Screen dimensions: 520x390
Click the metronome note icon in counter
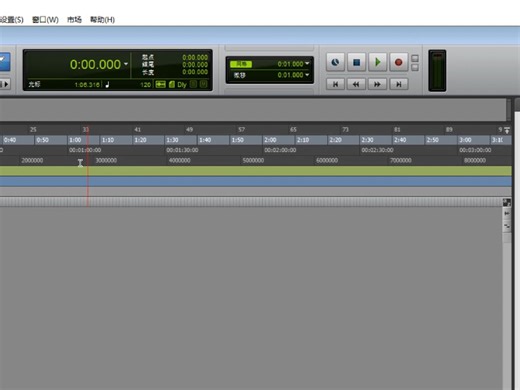107,85
